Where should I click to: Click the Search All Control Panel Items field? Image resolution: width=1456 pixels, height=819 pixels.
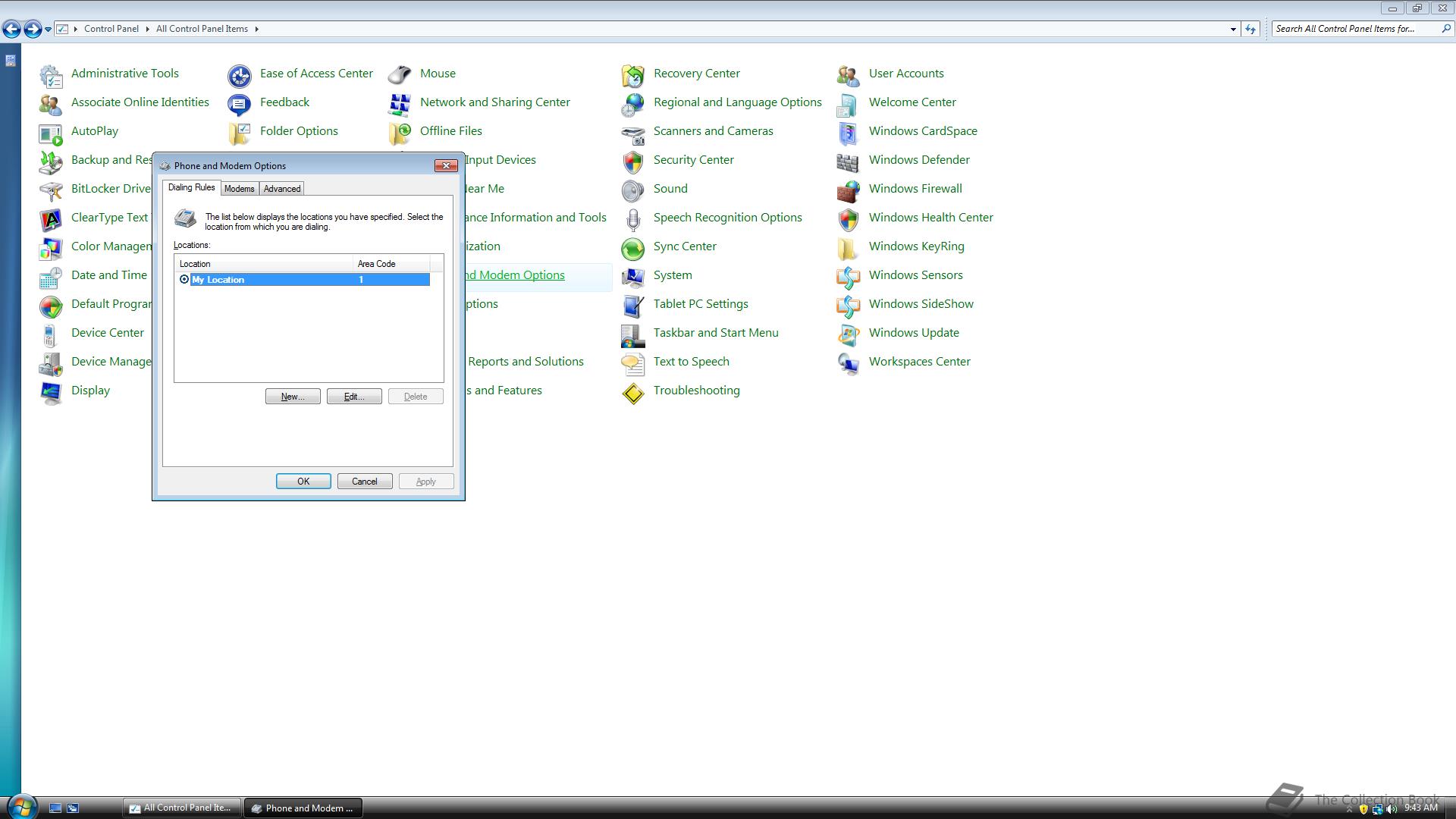click(1356, 29)
